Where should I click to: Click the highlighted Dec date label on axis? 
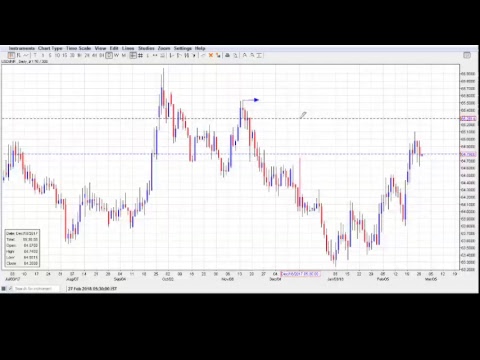(300, 274)
